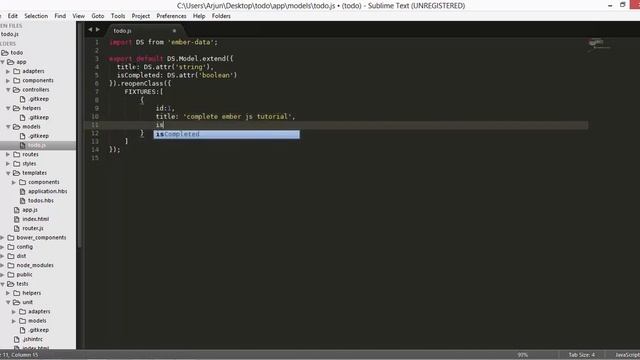Screen dimensions: 640x360
Task: Go to previous tab with left arrow
Action: click(x=90, y=29)
